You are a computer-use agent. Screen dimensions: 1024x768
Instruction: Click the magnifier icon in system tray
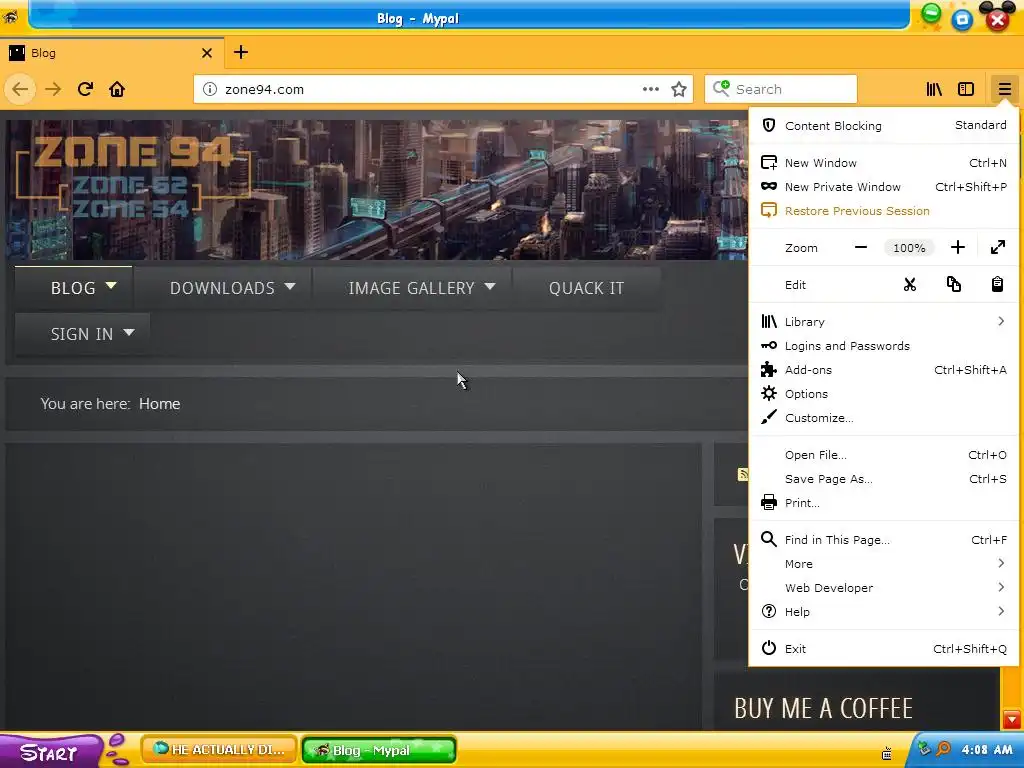point(943,748)
